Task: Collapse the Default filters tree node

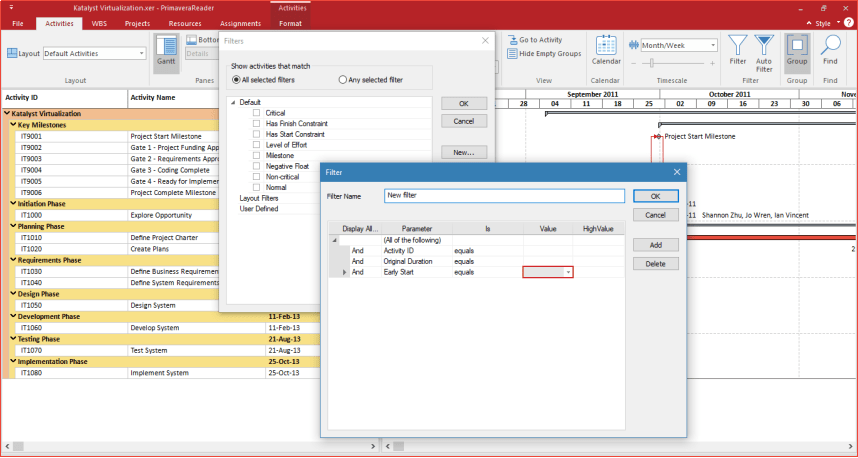Action: (234, 102)
